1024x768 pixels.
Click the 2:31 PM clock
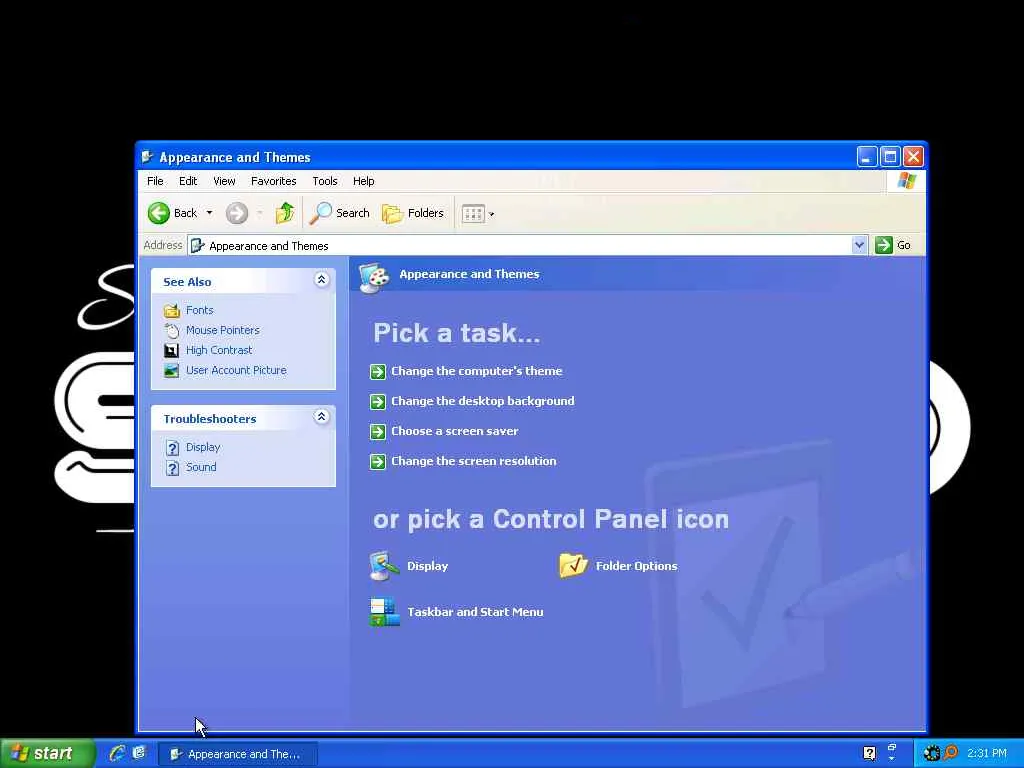coord(987,754)
